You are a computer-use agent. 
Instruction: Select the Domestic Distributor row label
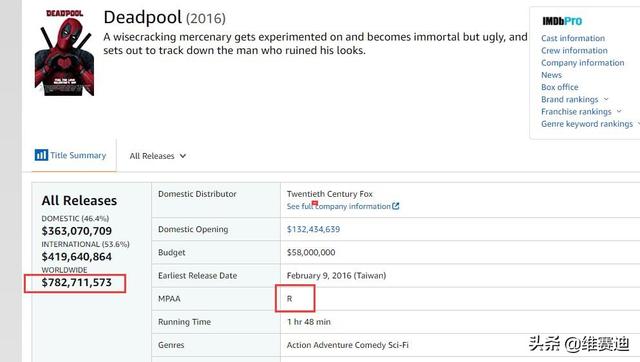pos(197,194)
